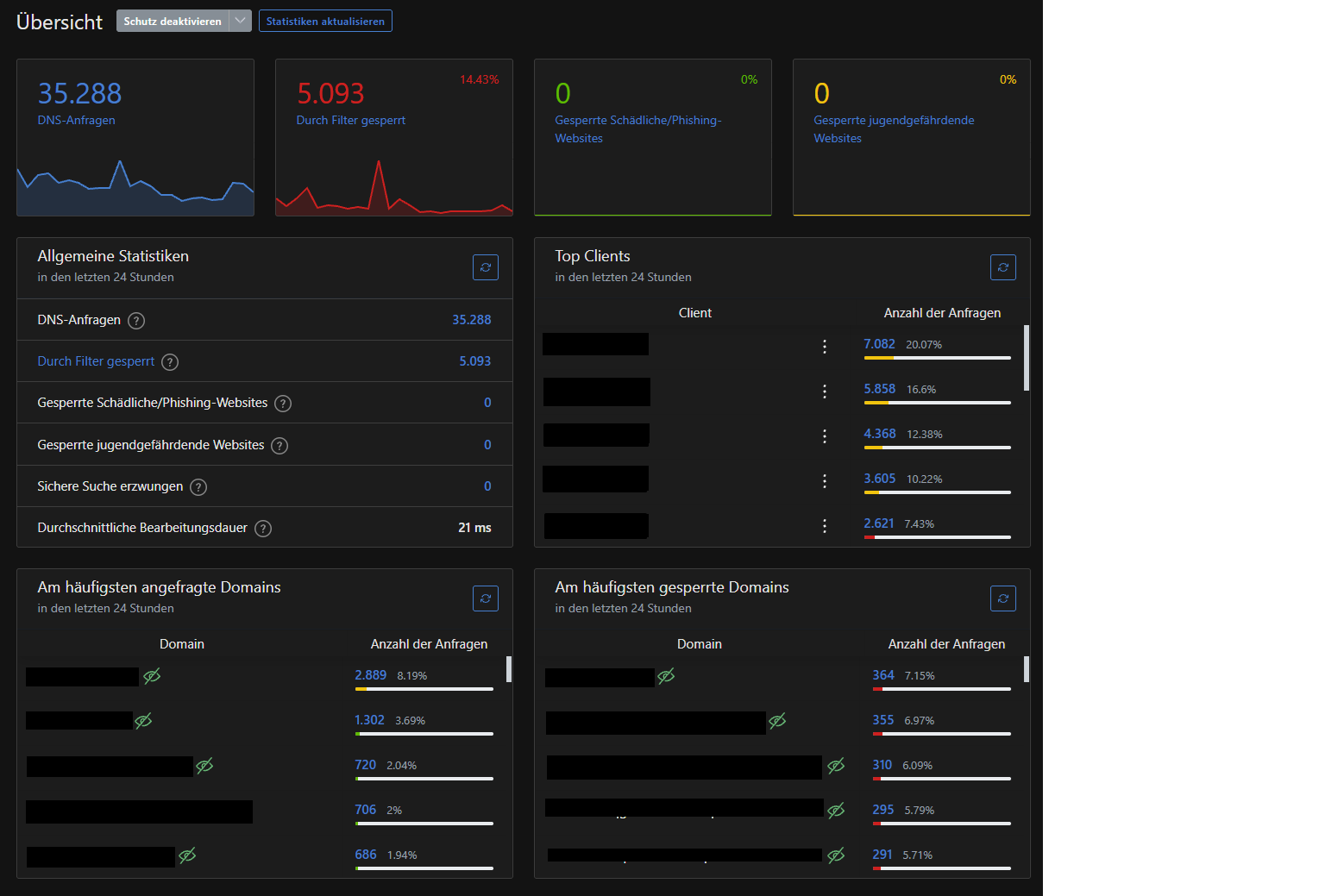Click the 21 ms processing time value

[x=474, y=528]
